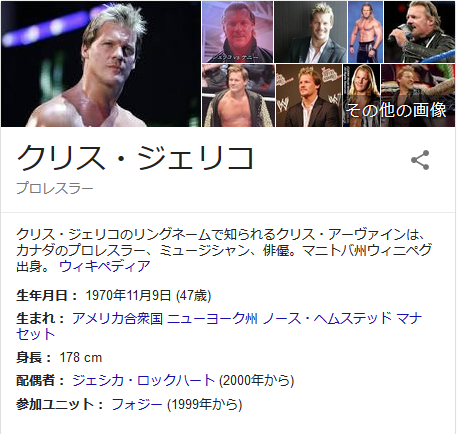The height and width of the screenshot is (434, 460).
Task: Open shirtless full-body pose thumbnail
Action: click(365, 32)
